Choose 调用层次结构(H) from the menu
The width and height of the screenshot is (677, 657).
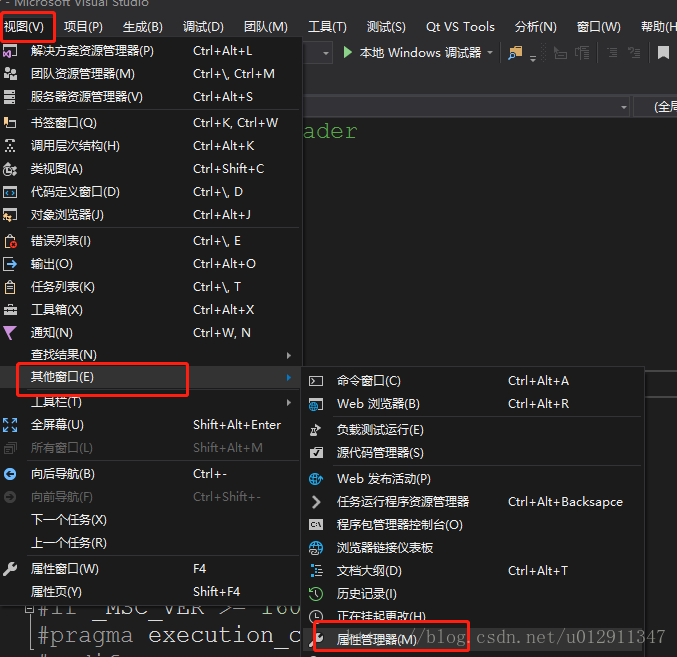[149, 146]
